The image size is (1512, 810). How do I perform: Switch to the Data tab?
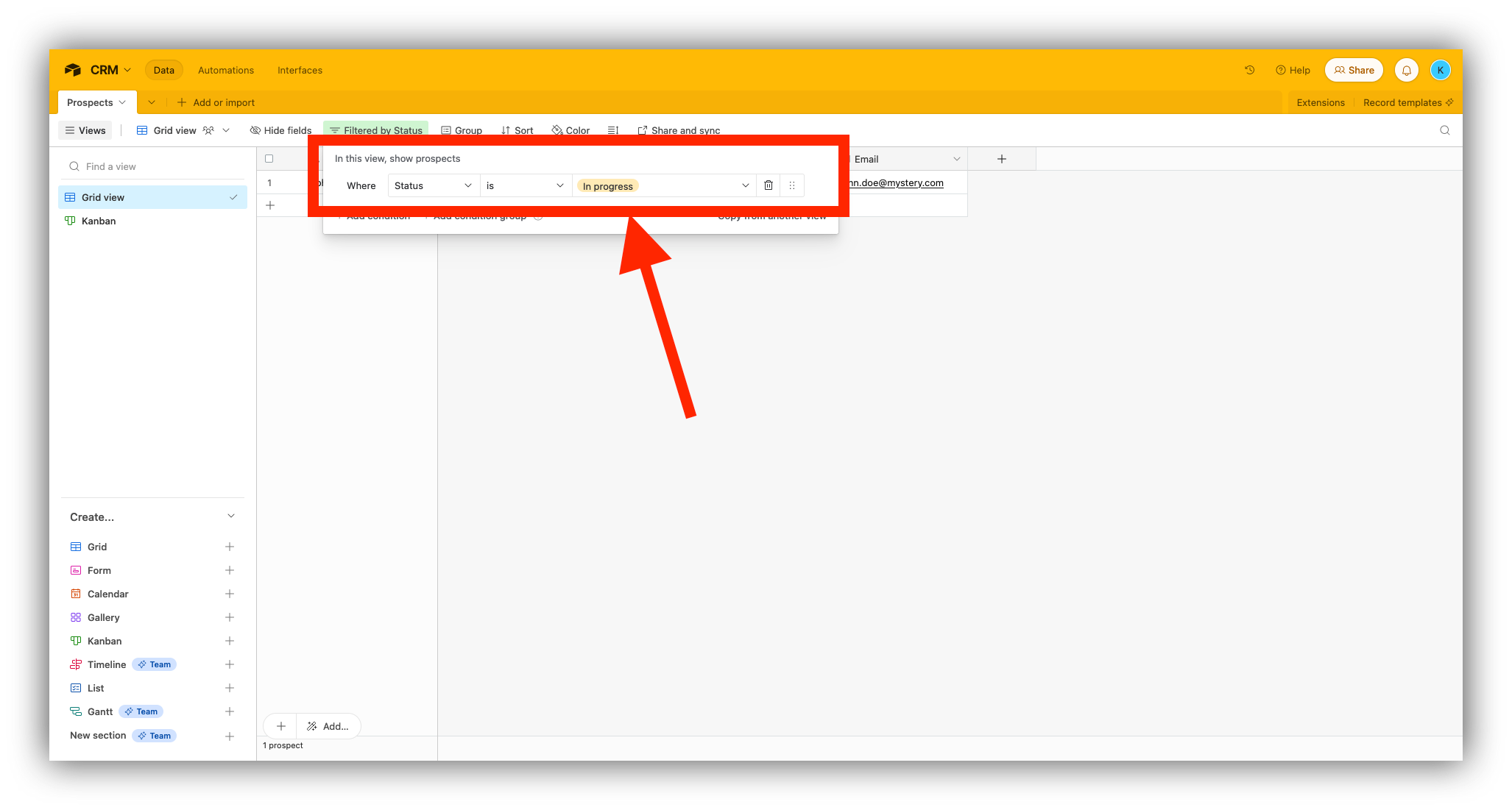pyautogui.click(x=163, y=70)
